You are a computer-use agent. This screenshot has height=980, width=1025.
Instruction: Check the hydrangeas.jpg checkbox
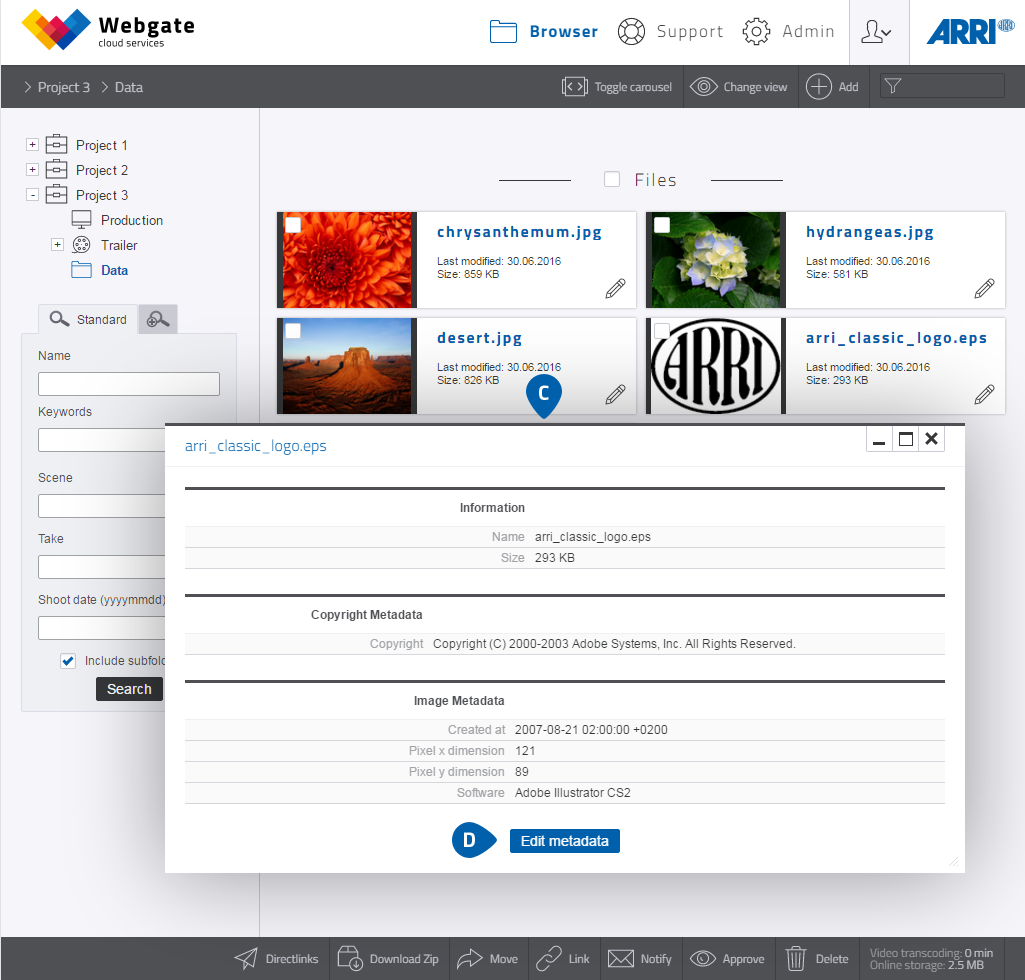[662, 225]
